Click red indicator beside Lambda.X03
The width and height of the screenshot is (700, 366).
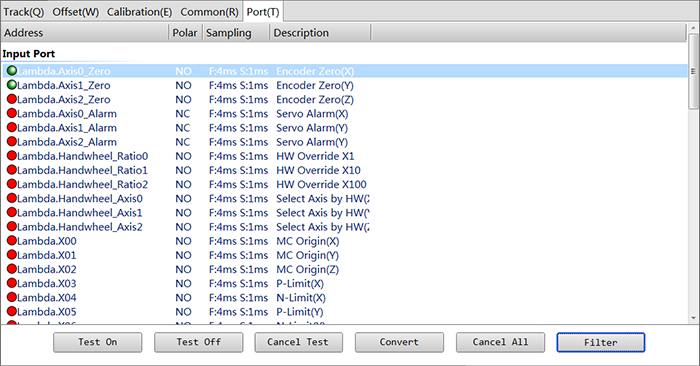pyautogui.click(x=12, y=283)
